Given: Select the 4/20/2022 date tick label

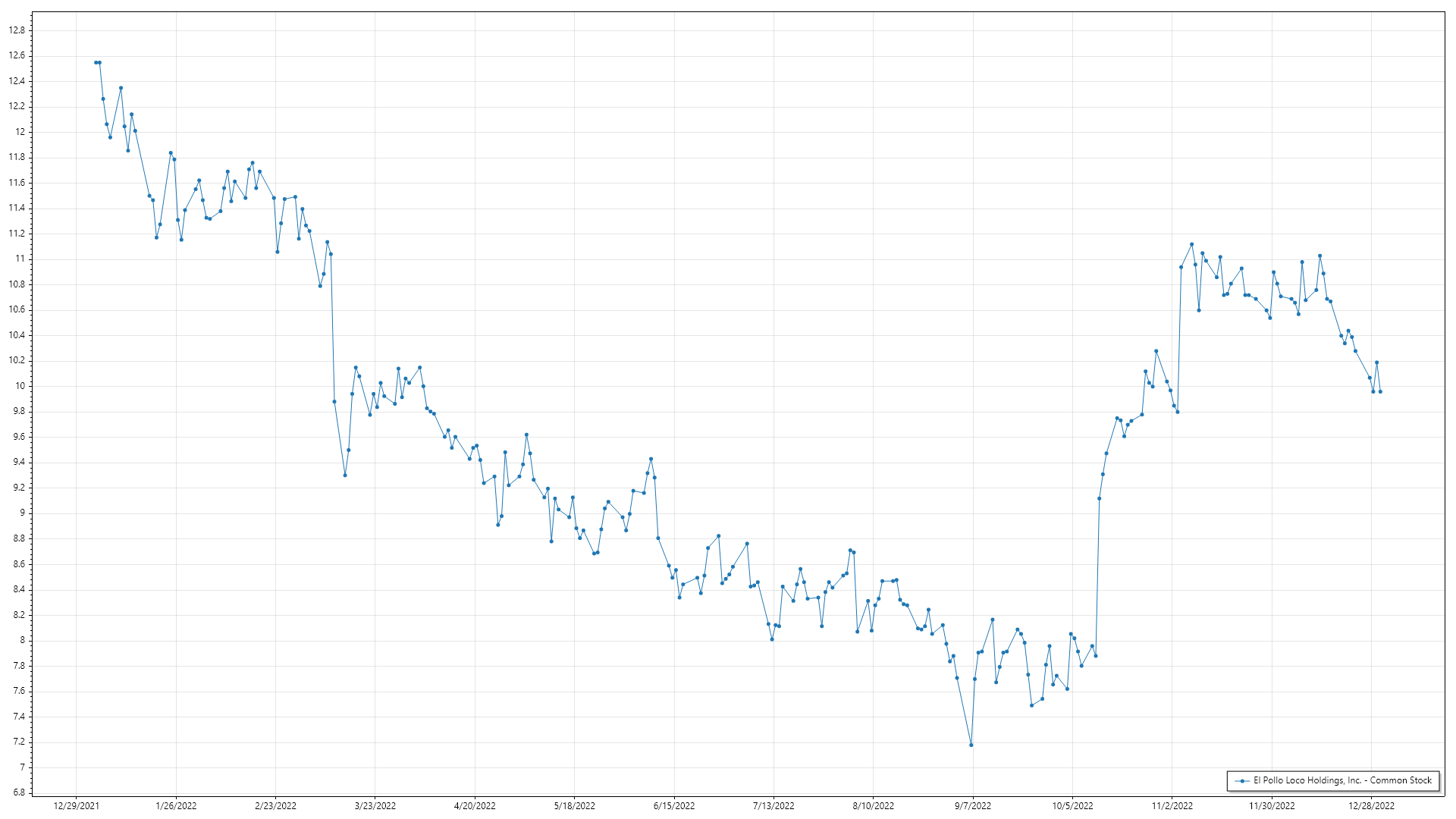Looking at the screenshot, I should [x=475, y=806].
